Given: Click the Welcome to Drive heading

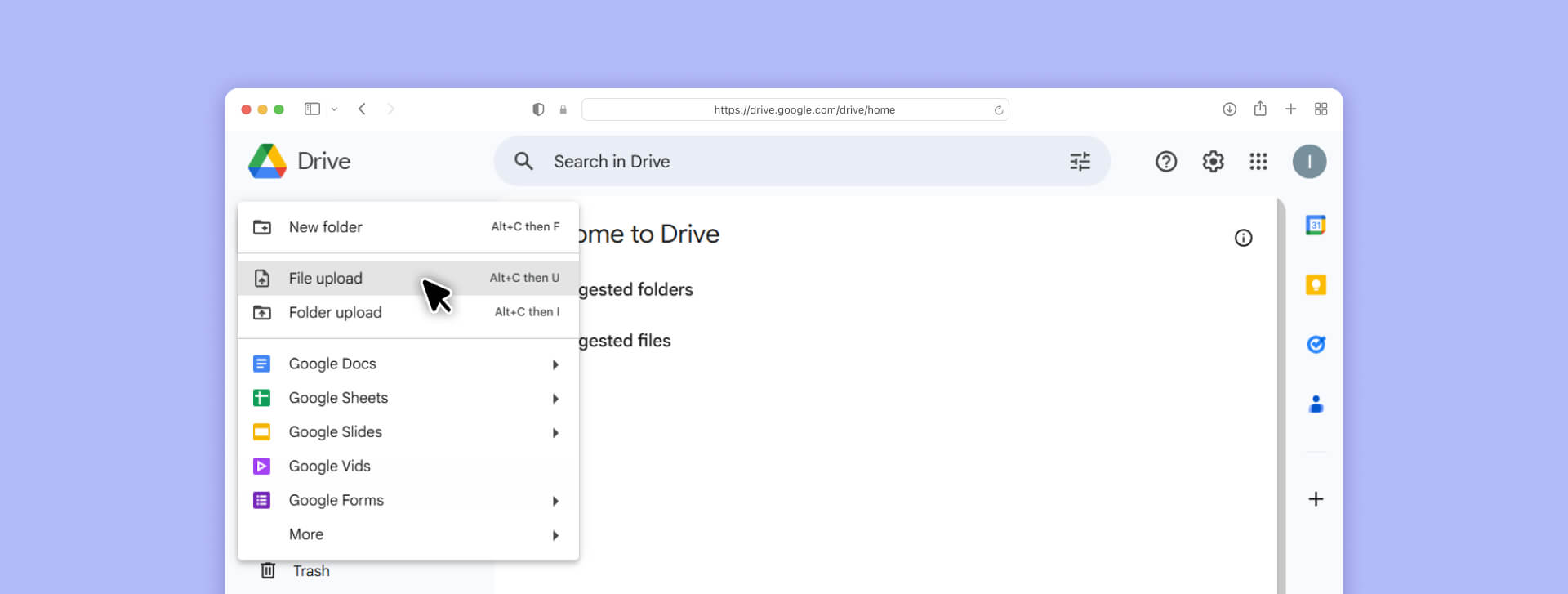Looking at the screenshot, I should click(649, 234).
